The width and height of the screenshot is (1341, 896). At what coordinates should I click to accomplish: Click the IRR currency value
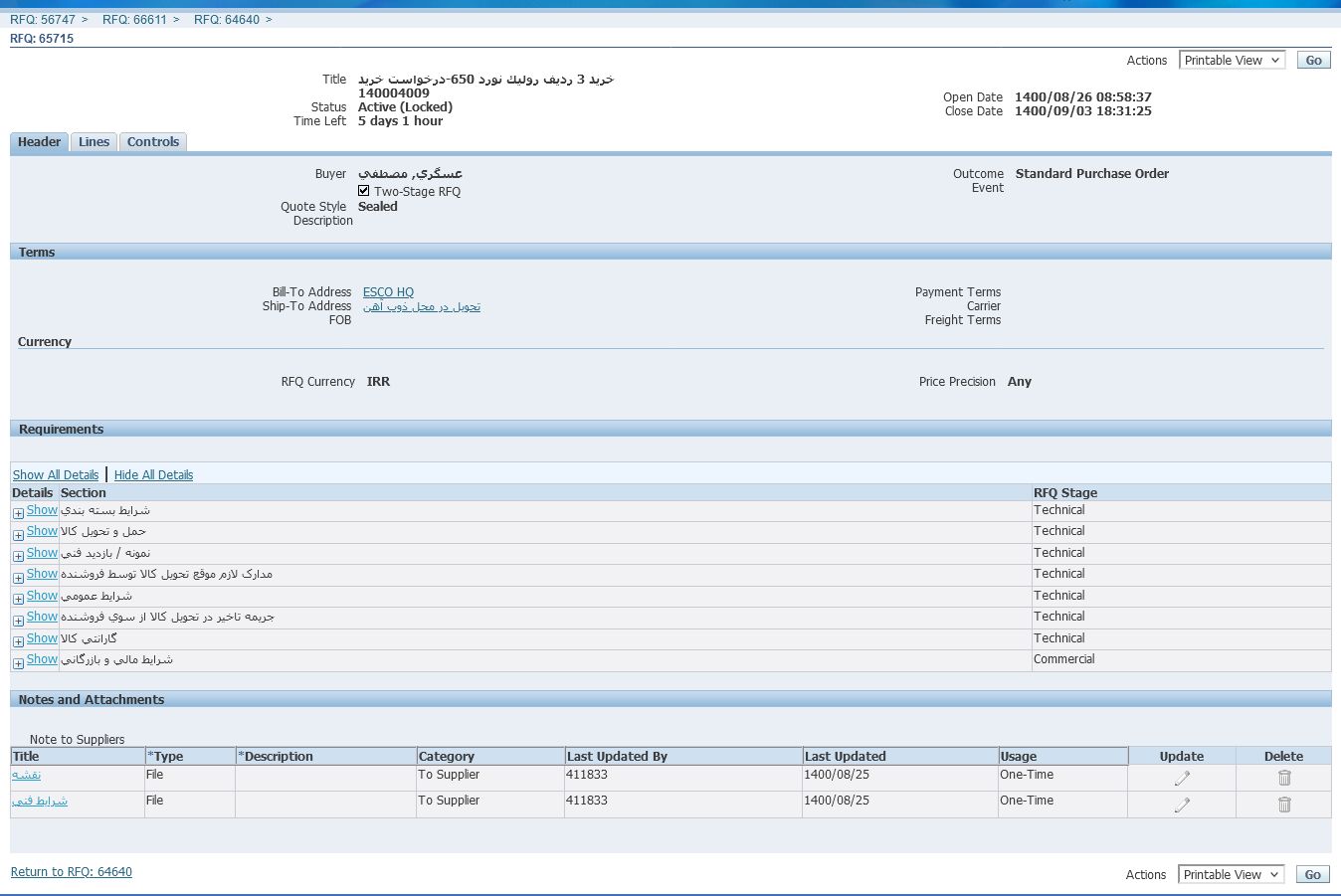[x=378, y=382]
